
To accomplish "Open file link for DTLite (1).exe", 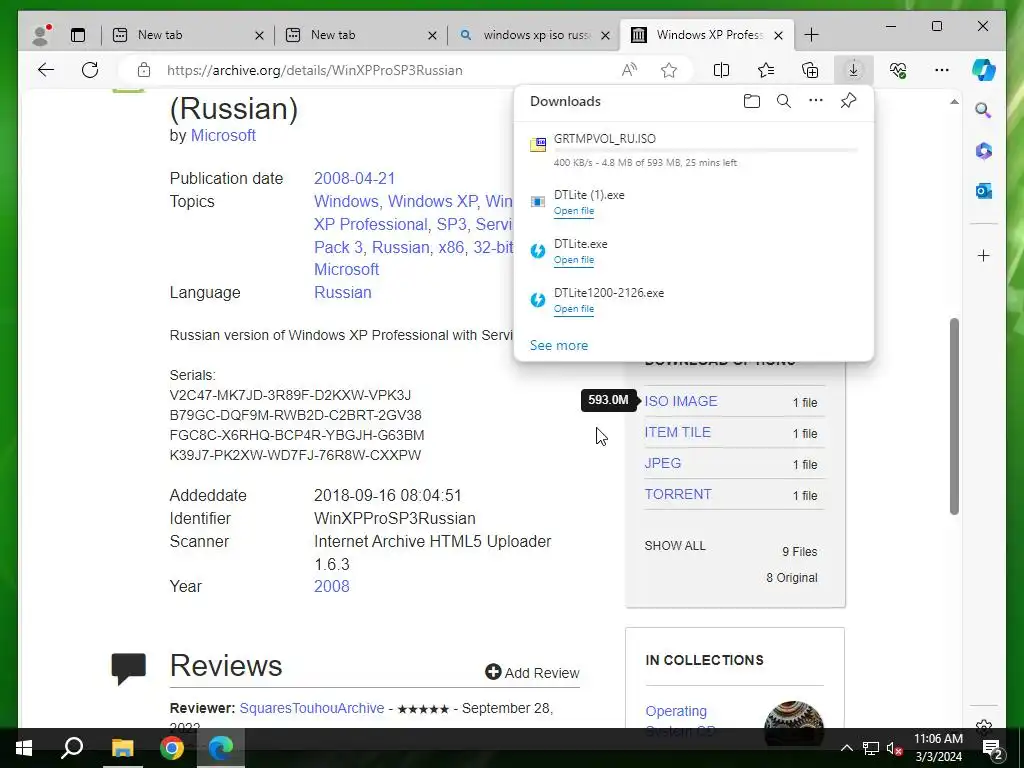I will pyautogui.click(x=574, y=211).
